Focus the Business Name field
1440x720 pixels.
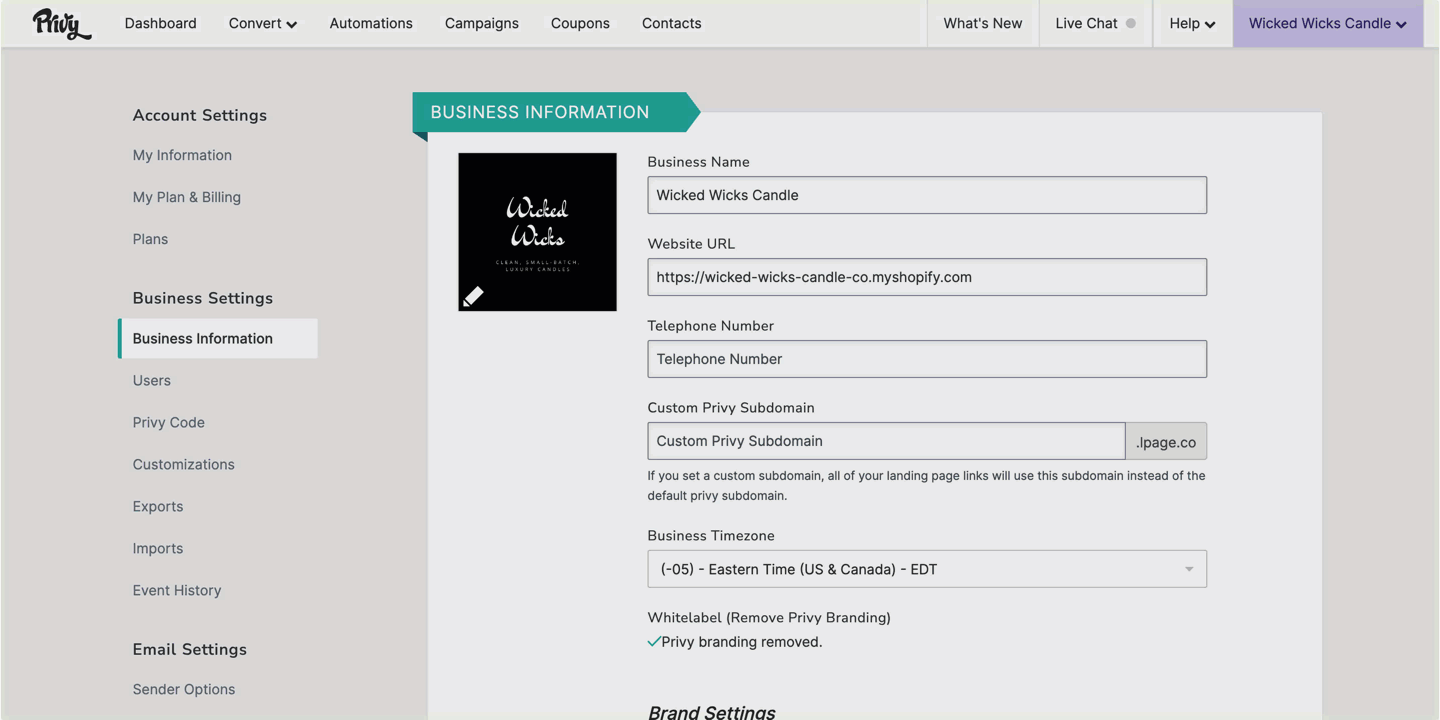[x=927, y=195]
